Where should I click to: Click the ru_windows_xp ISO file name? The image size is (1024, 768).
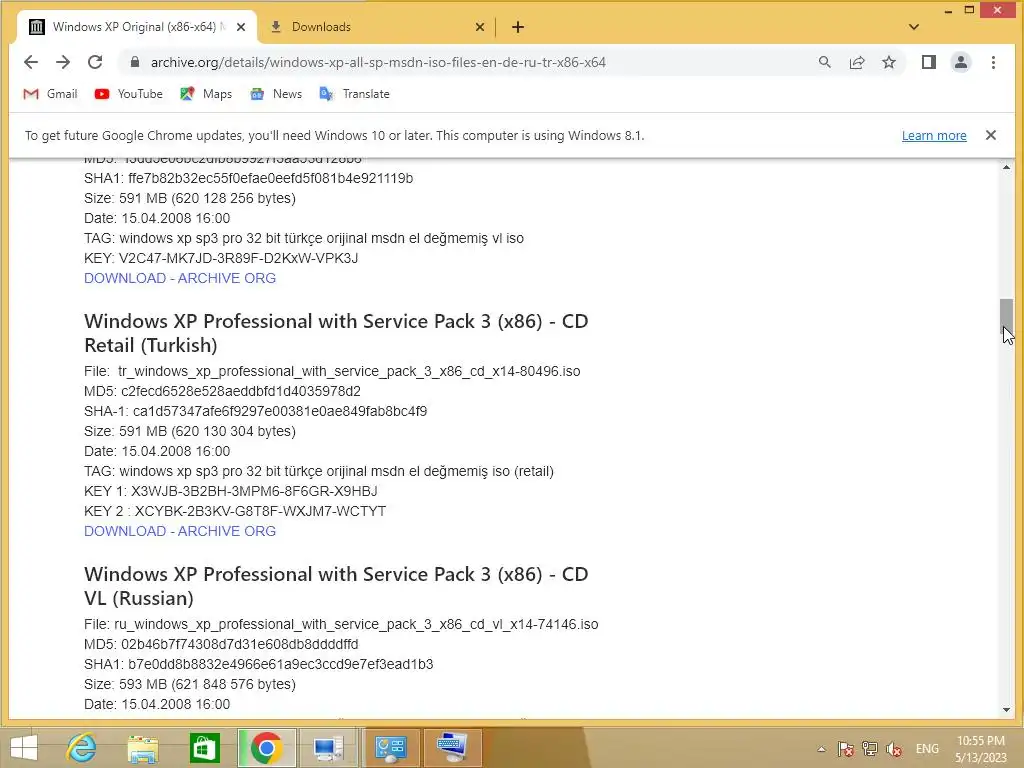click(356, 624)
